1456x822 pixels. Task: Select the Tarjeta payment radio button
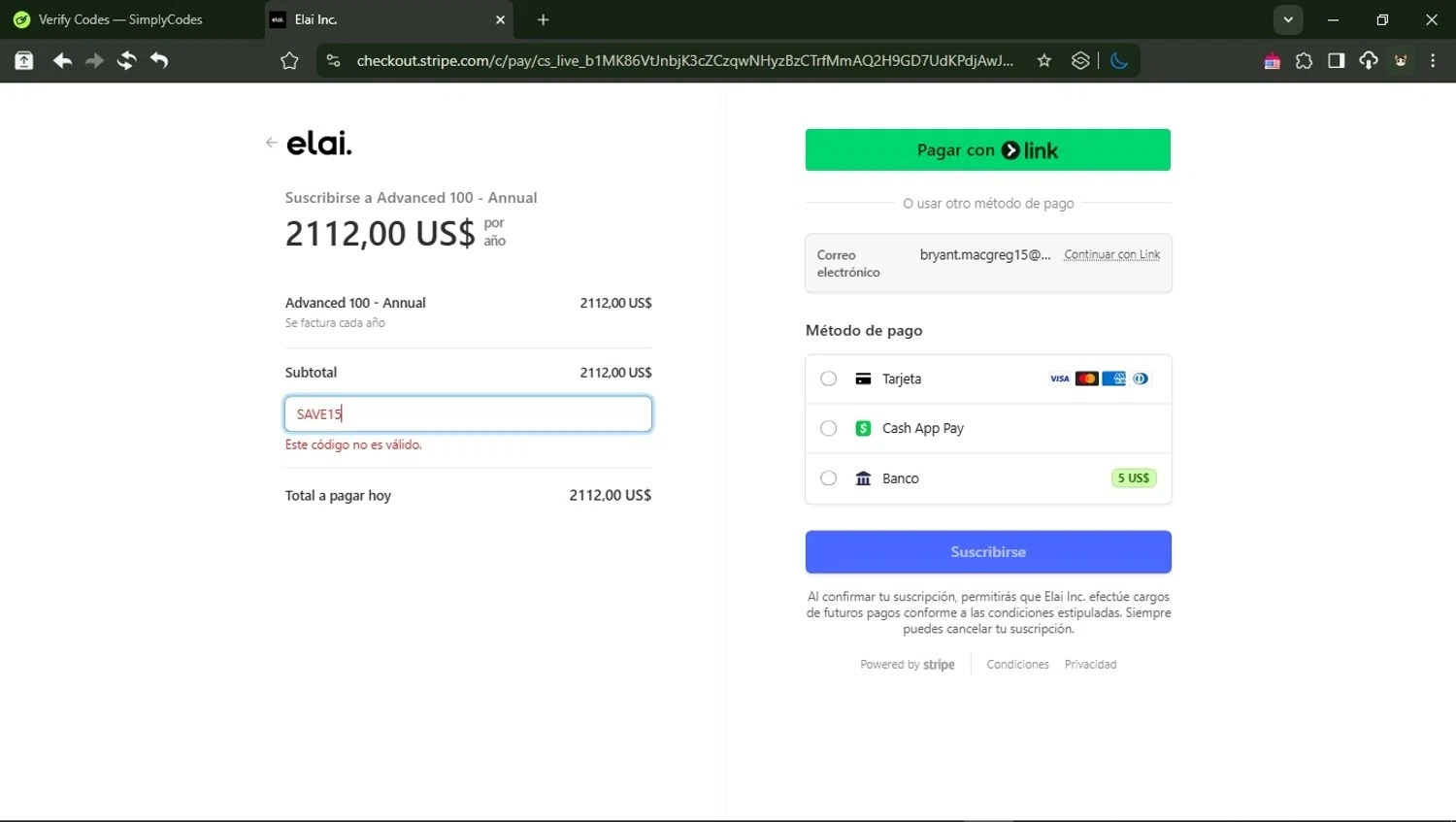click(x=828, y=378)
